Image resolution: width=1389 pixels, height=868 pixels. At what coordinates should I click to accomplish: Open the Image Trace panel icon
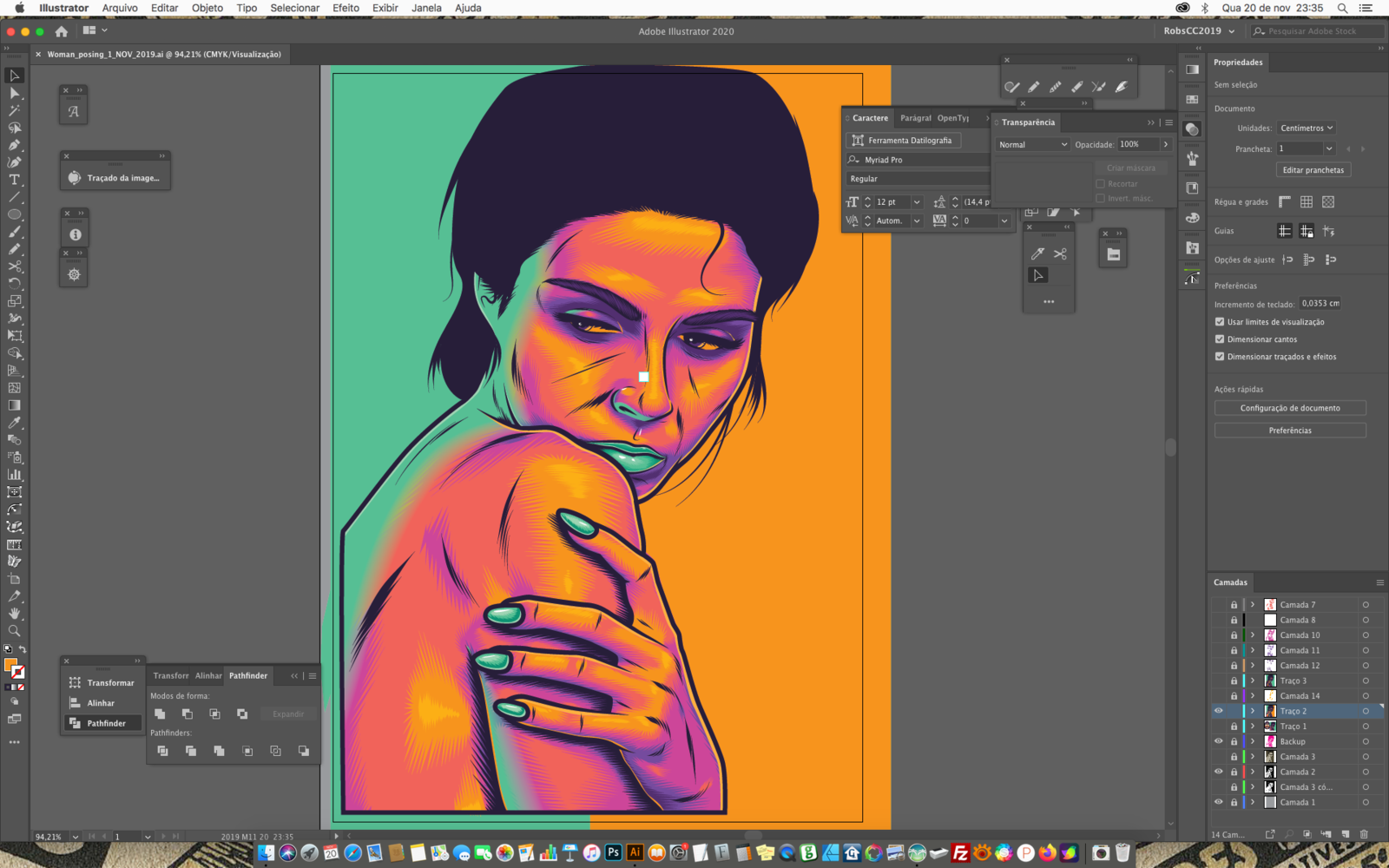point(75,177)
